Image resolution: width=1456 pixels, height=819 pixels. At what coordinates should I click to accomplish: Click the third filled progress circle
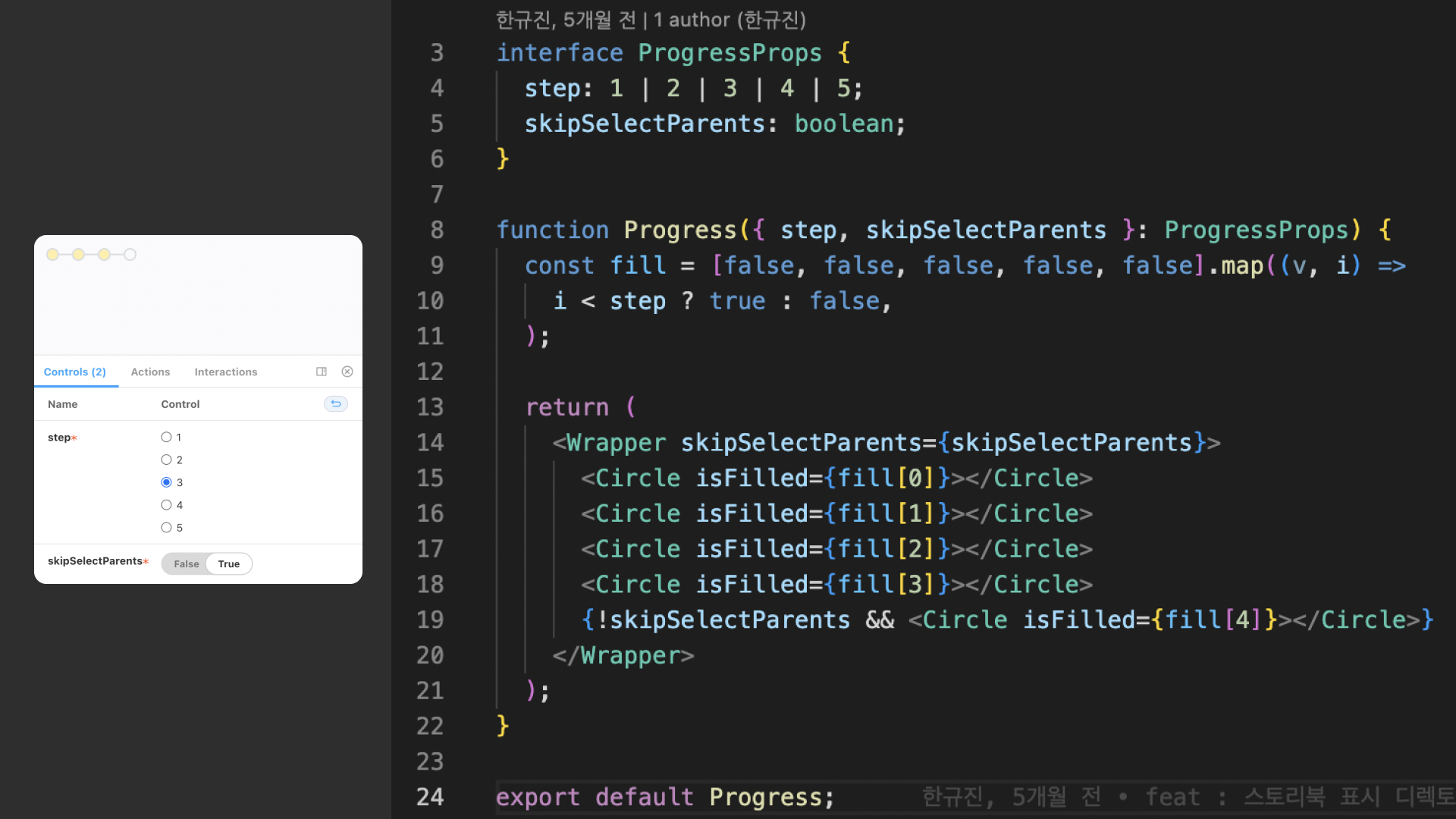click(105, 255)
